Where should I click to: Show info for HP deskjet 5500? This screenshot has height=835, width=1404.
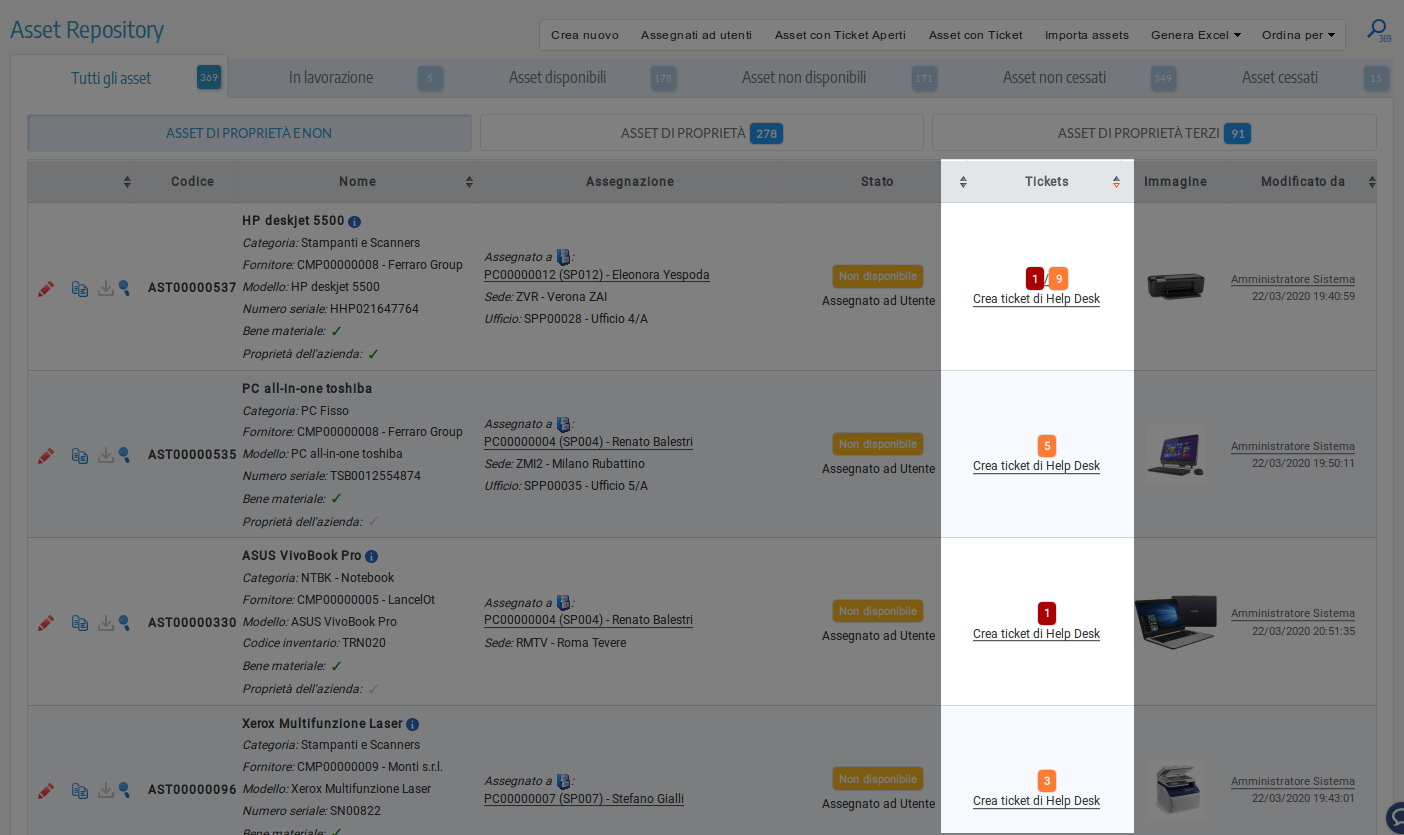(354, 221)
